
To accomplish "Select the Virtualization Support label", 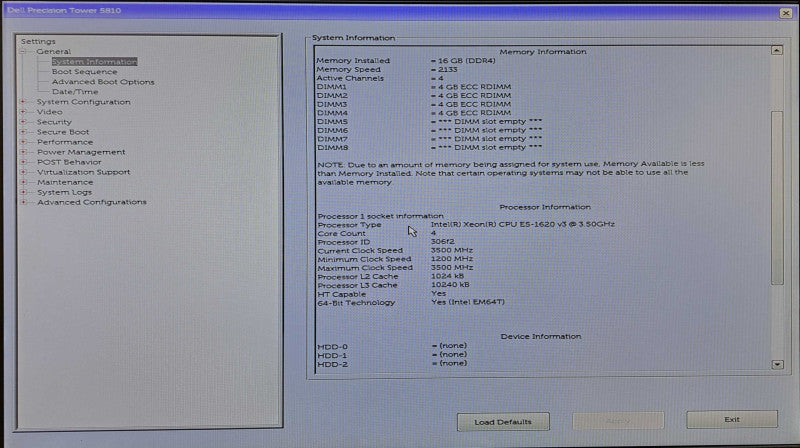I will coord(83,172).
